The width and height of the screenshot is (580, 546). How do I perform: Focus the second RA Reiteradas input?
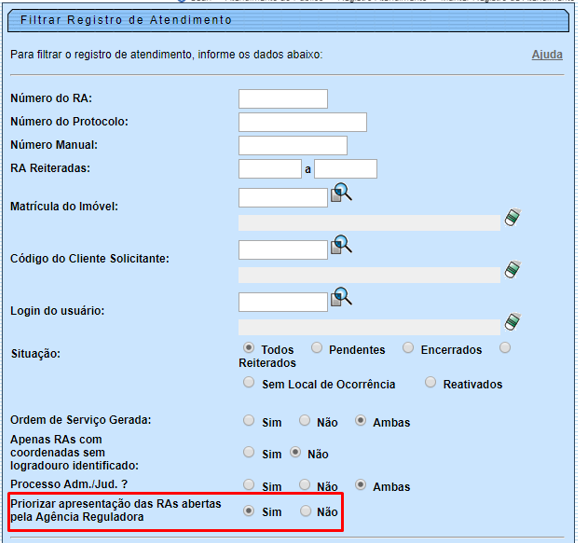[x=346, y=169]
